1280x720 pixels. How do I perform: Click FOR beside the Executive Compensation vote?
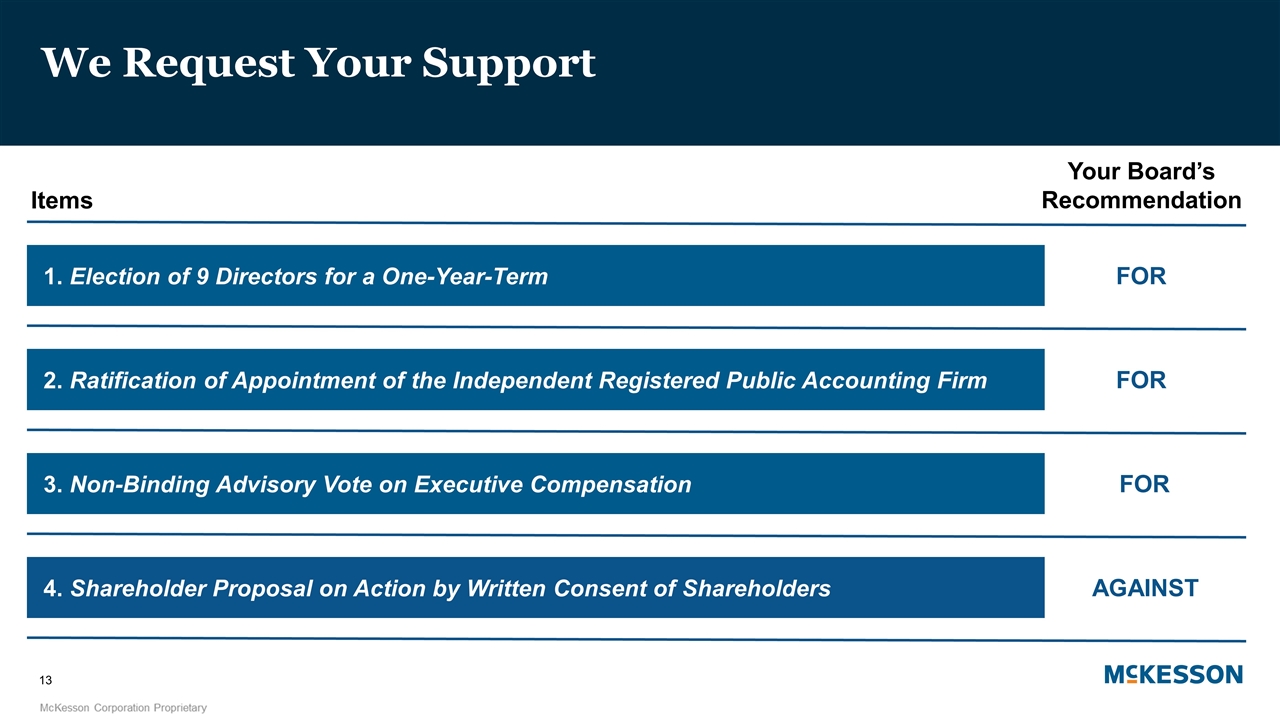[1144, 484]
